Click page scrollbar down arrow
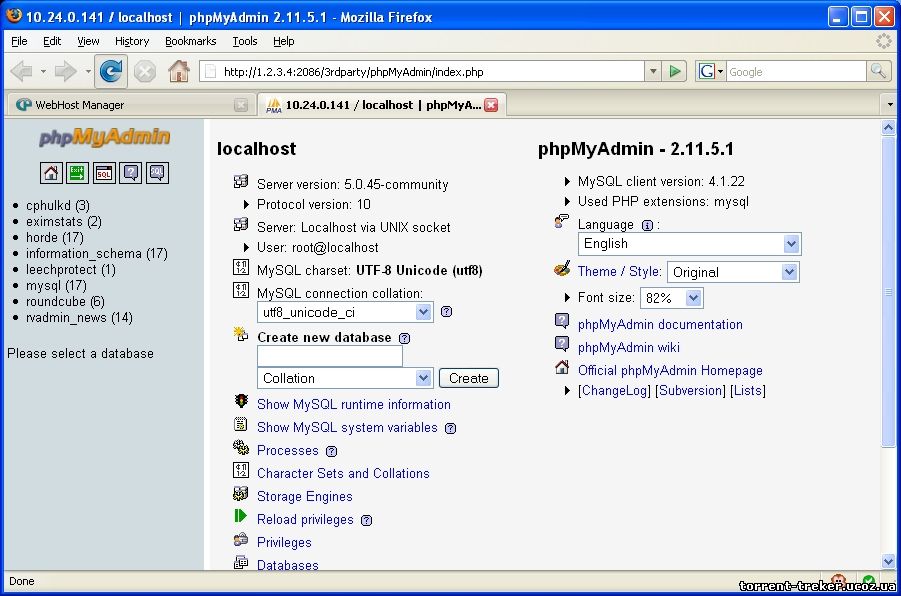Viewport: 901px width, 596px height. click(888, 561)
